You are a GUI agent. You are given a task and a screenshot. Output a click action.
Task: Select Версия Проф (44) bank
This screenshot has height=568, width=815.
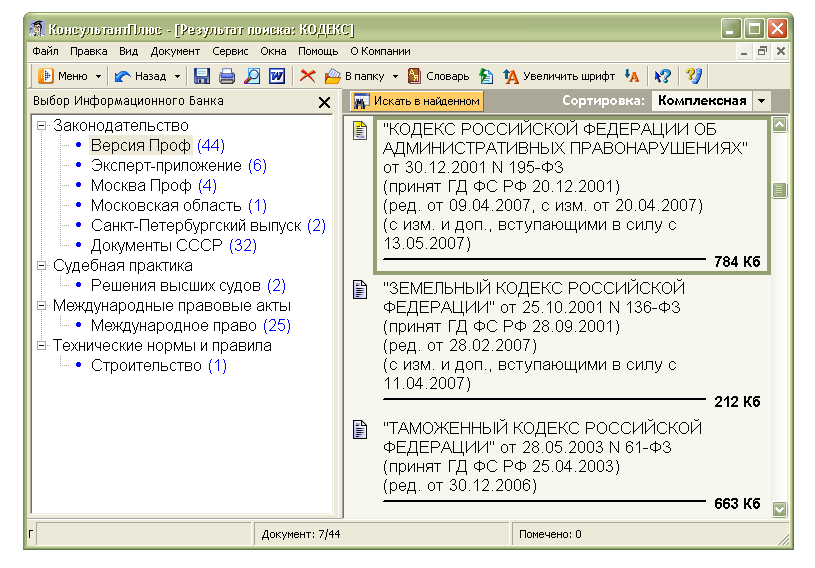[x=157, y=146]
